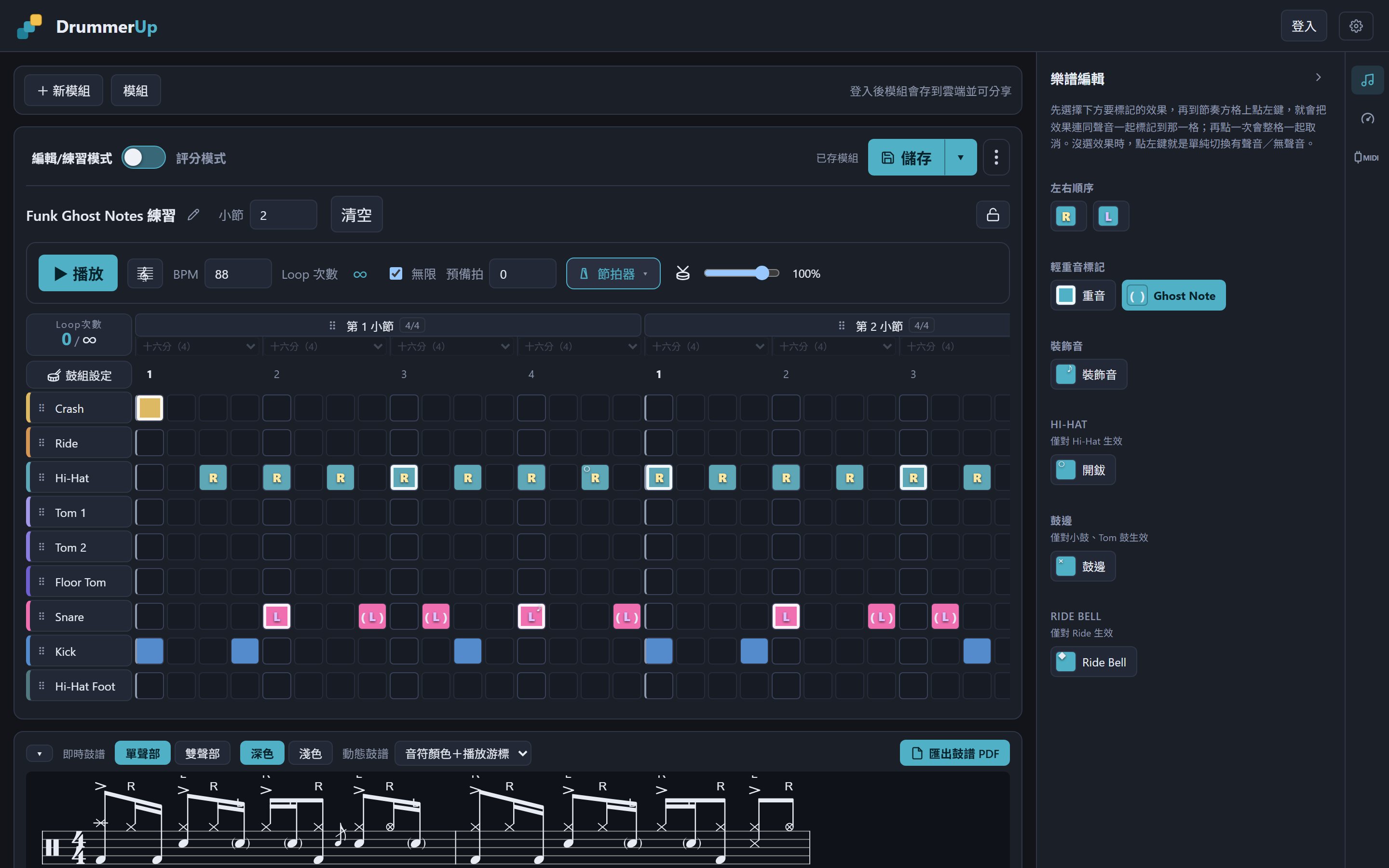Screen dimensions: 1389x868
Task: Toggle the Crash cell on beat one
Action: [x=150, y=408]
